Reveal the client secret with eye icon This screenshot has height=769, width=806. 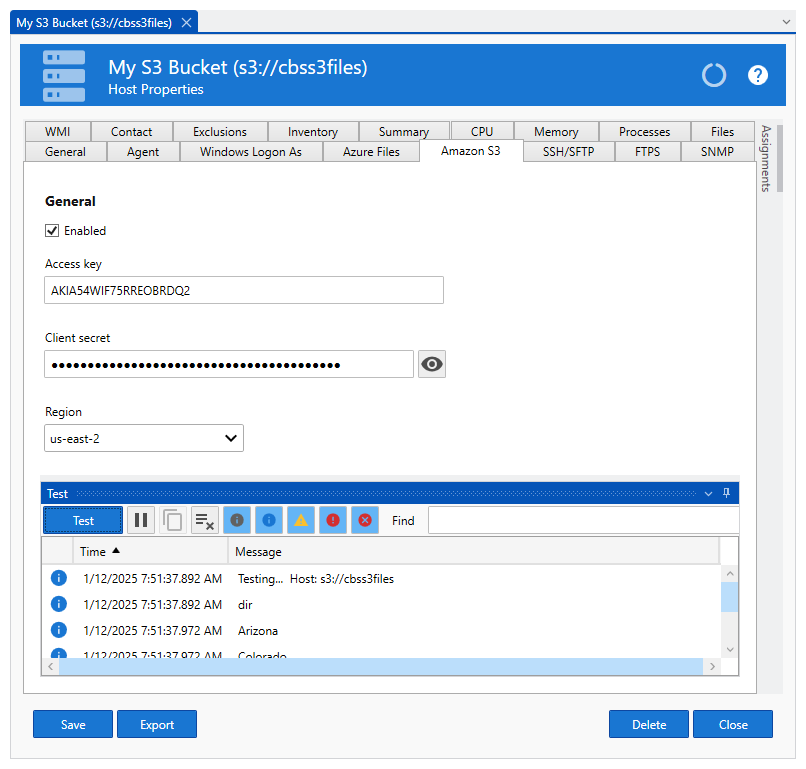(432, 364)
